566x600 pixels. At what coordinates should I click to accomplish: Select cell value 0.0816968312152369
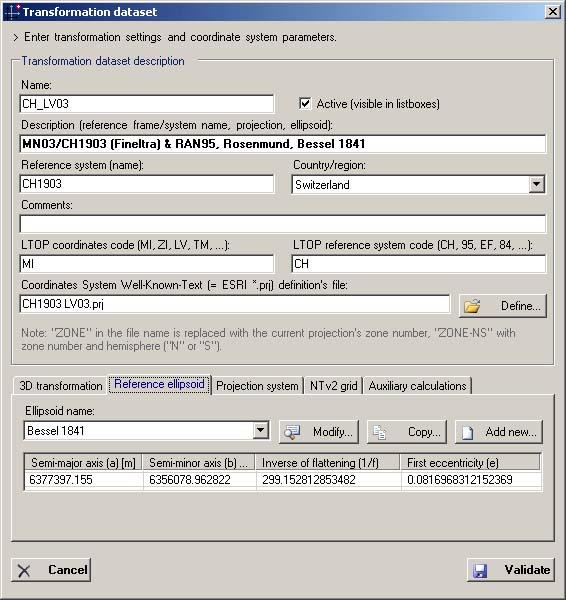[x=470, y=480]
